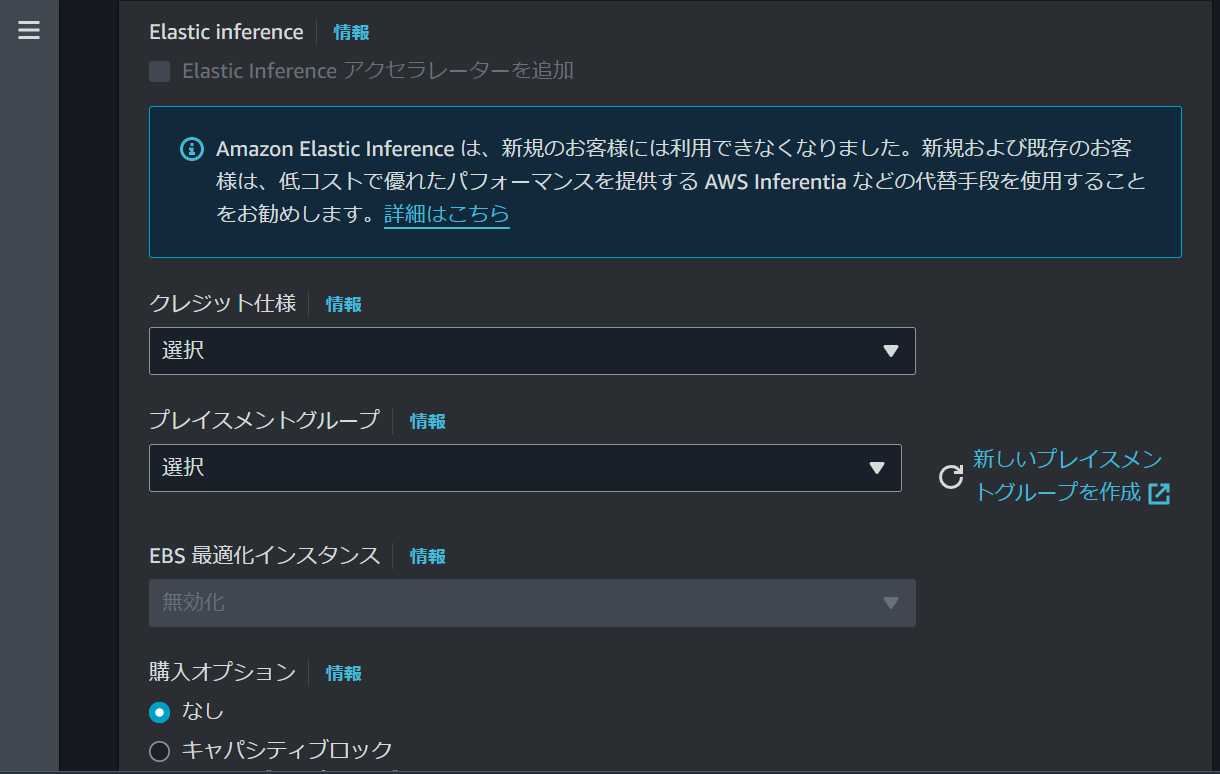Open the navigation sidebar hamburger icon
This screenshot has width=1220, height=774.
click(x=29, y=30)
